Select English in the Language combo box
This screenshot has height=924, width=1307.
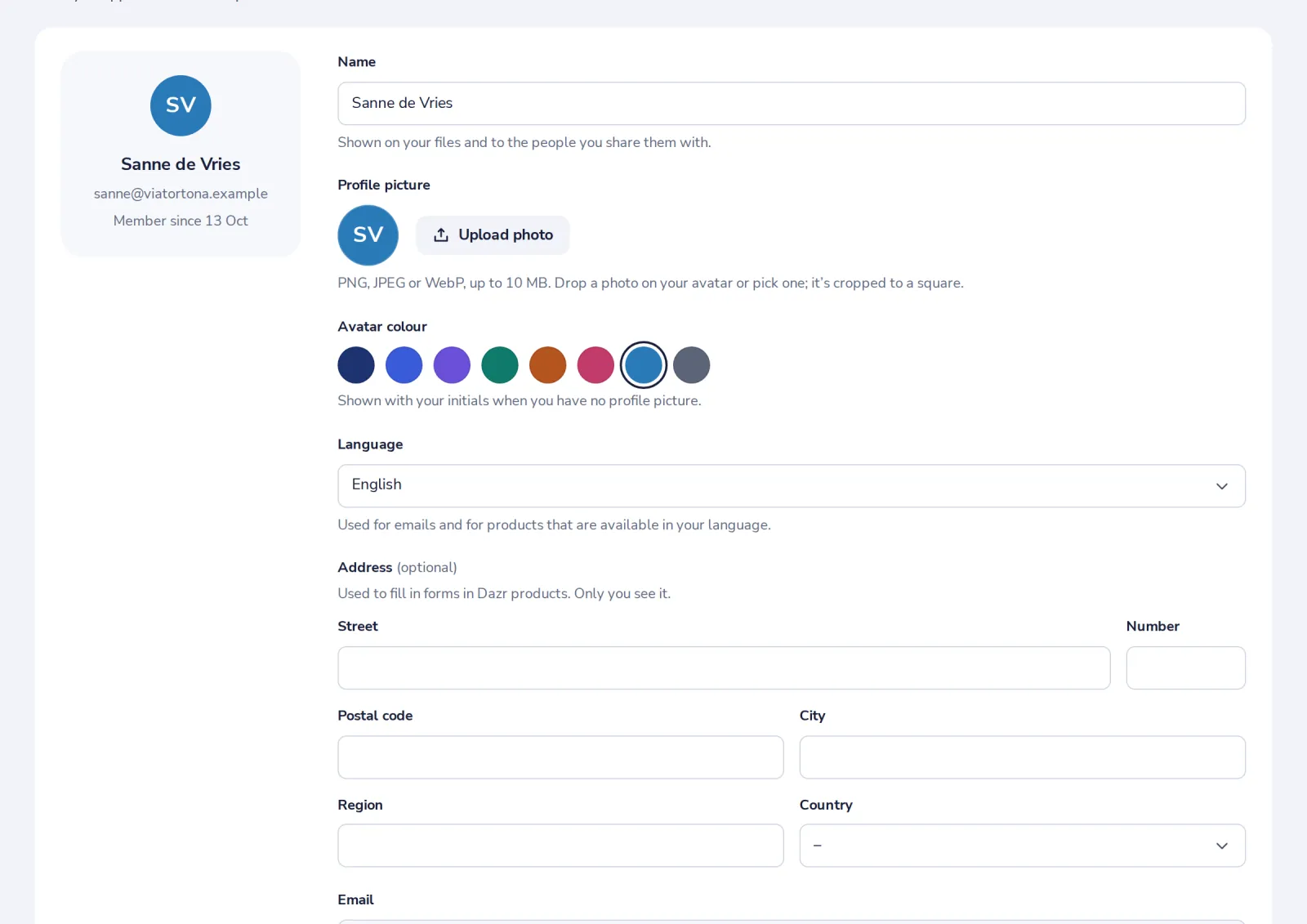click(791, 486)
